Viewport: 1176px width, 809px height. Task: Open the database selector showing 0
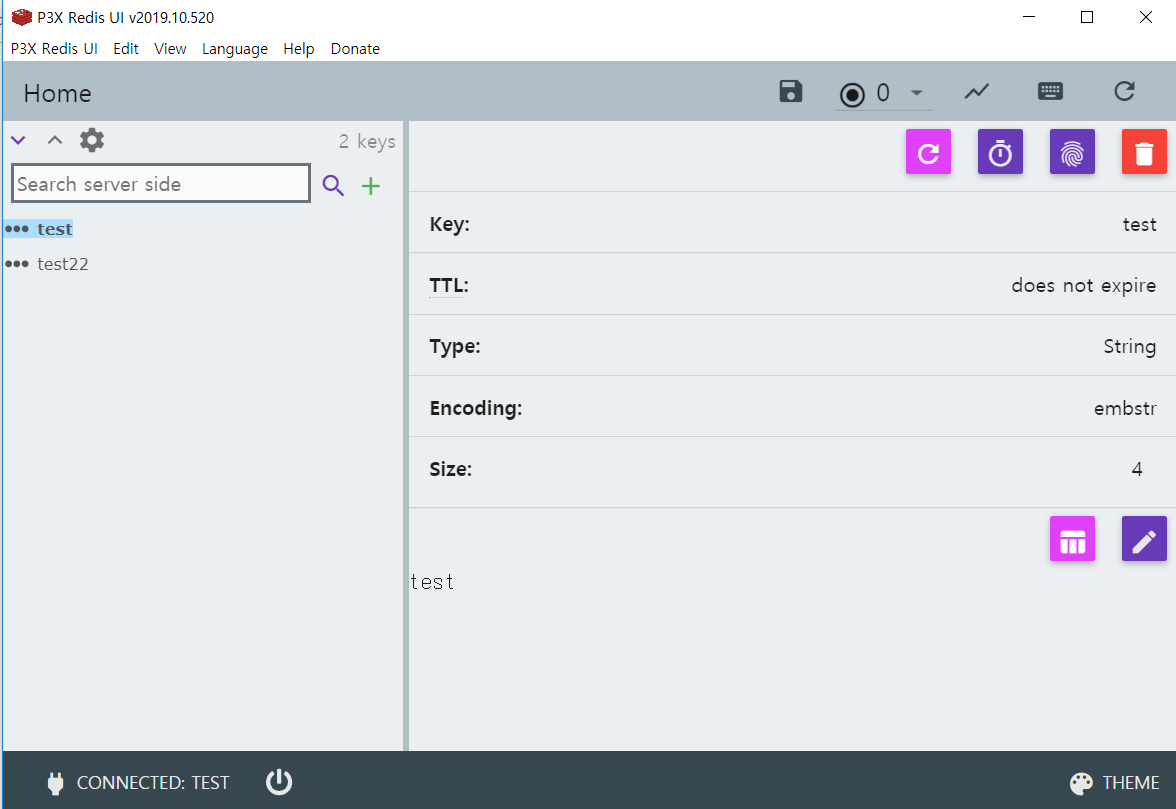coord(884,93)
